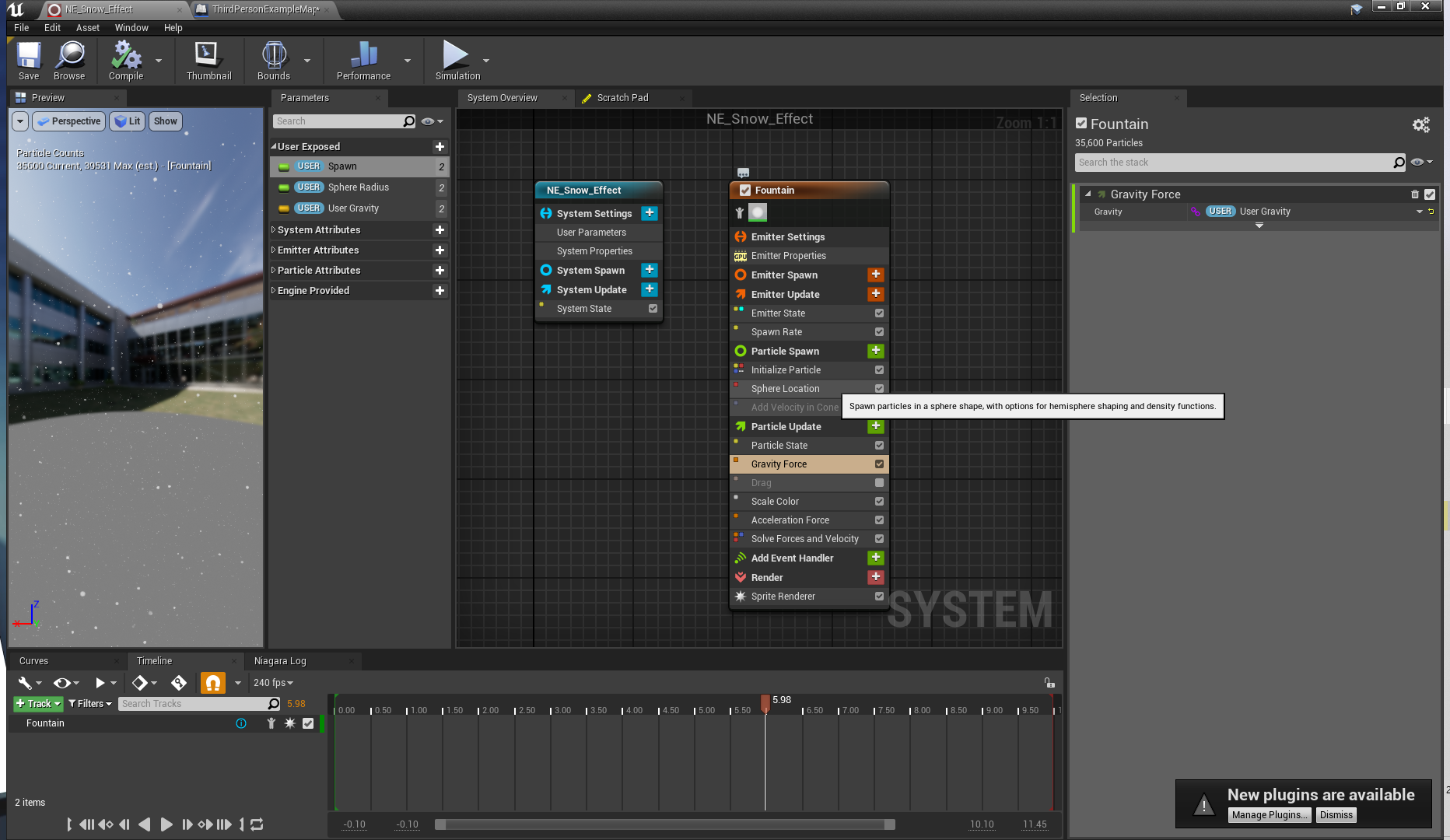Click the Fountain track info icon

(x=241, y=723)
